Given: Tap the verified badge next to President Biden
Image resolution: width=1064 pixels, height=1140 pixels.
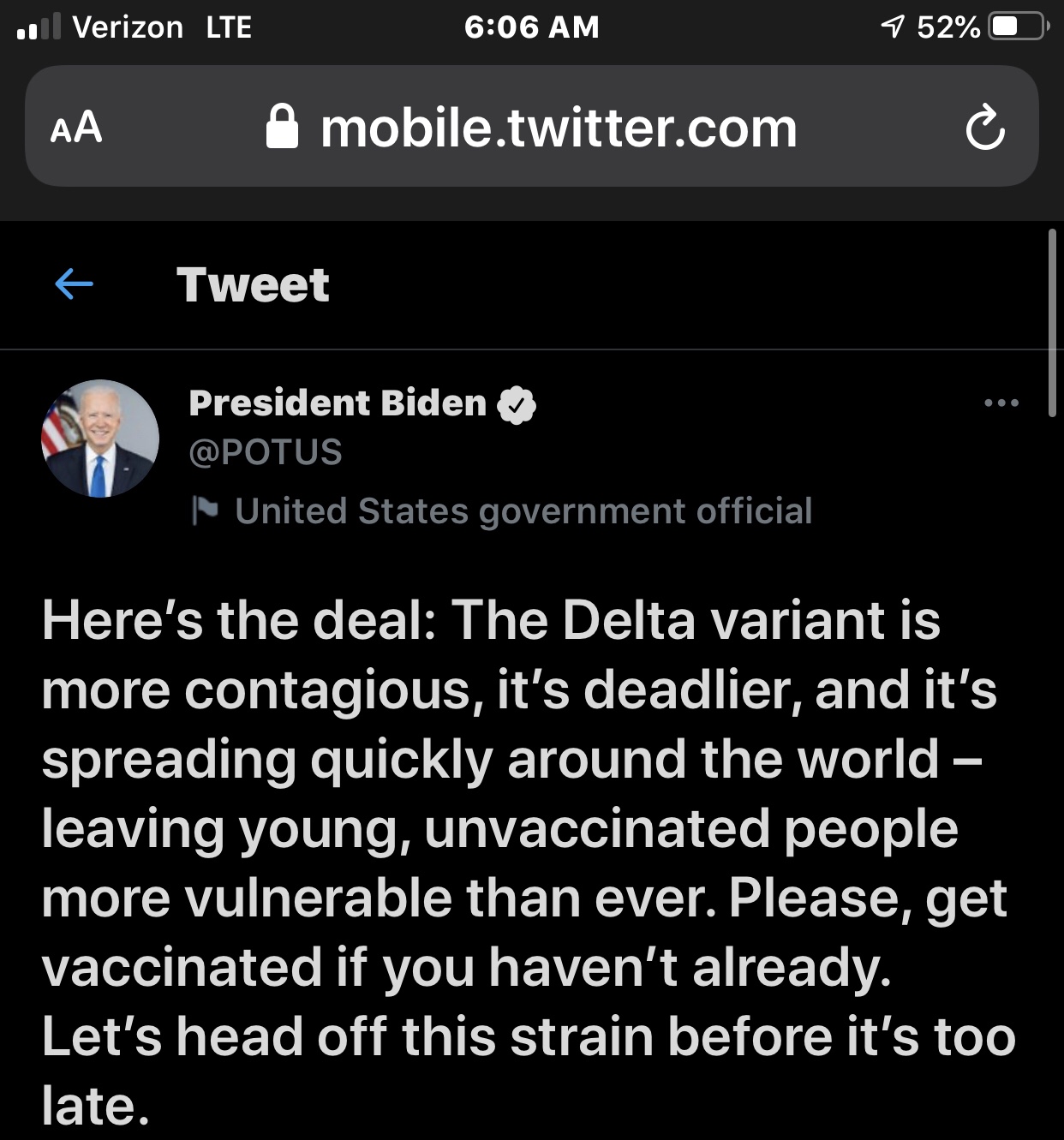Looking at the screenshot, I should tap(517, 404).
